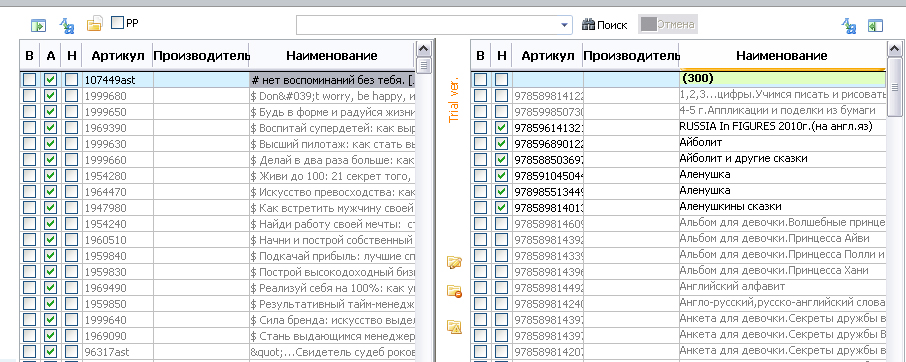The width and height of the screenshot is (906, 362).
Task: Uncheck the А checkbox for article 107449ast
Action: pyautogui.click(x=50, y=80)
